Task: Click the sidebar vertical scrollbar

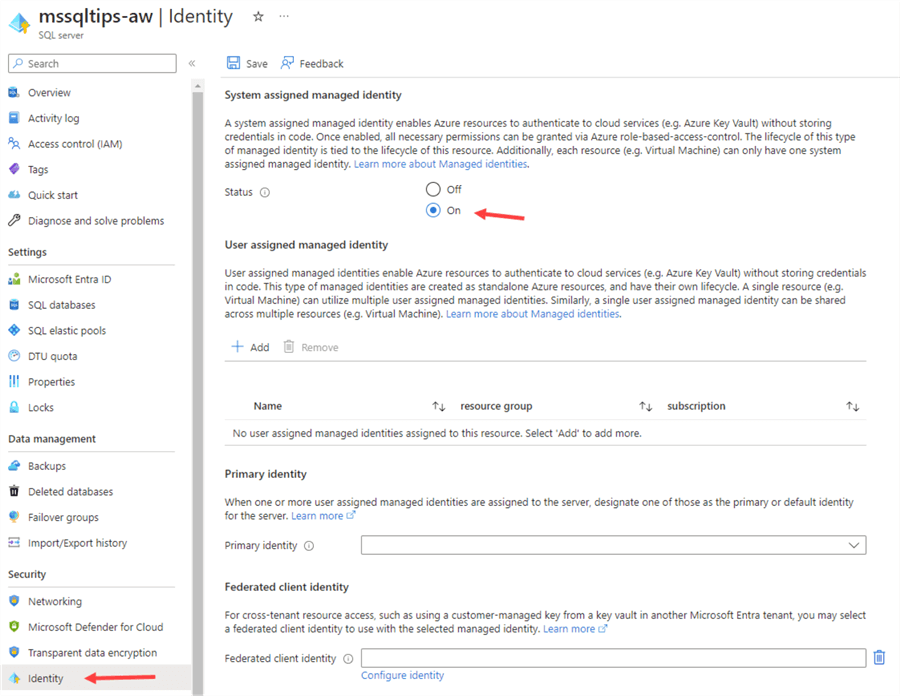Action: click(x=197, y=393)
